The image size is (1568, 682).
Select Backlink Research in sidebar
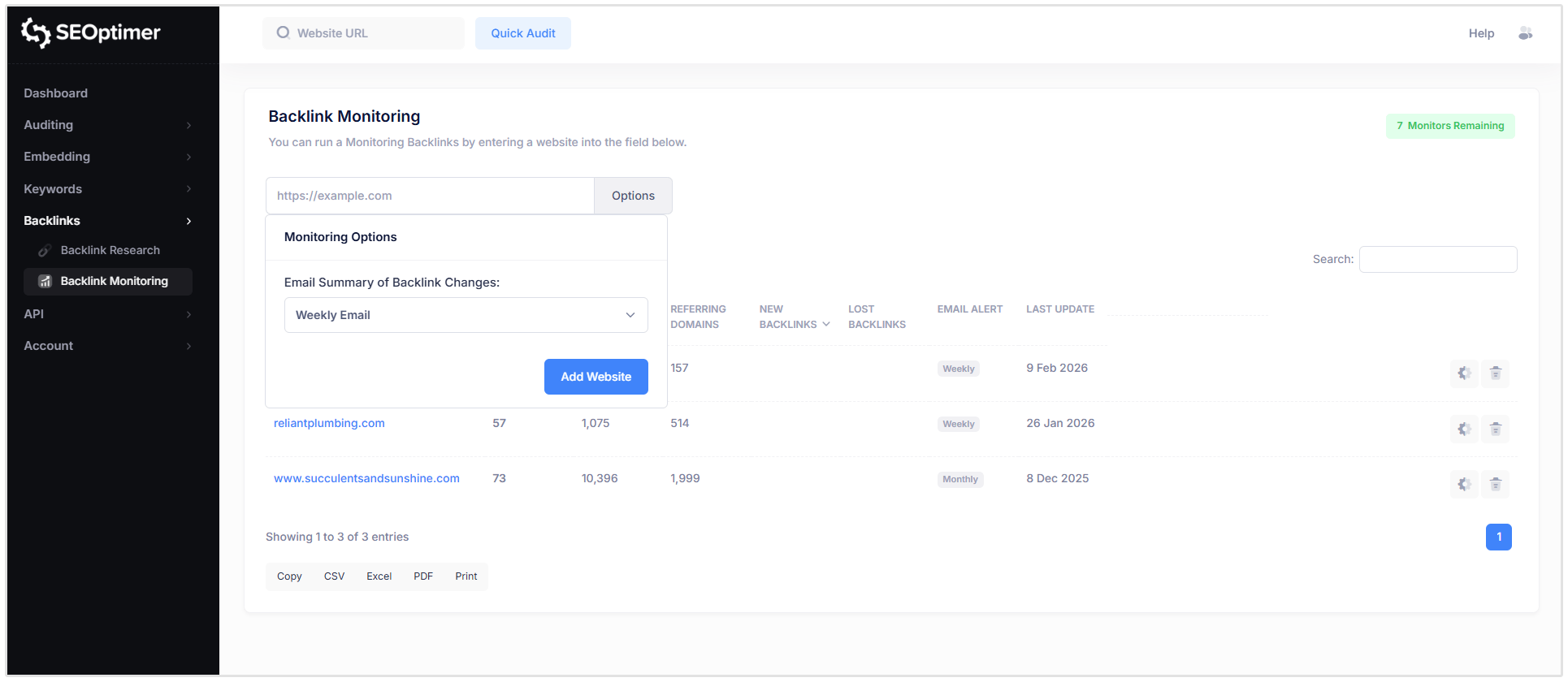pyautogui.click(x=110, y=250)
